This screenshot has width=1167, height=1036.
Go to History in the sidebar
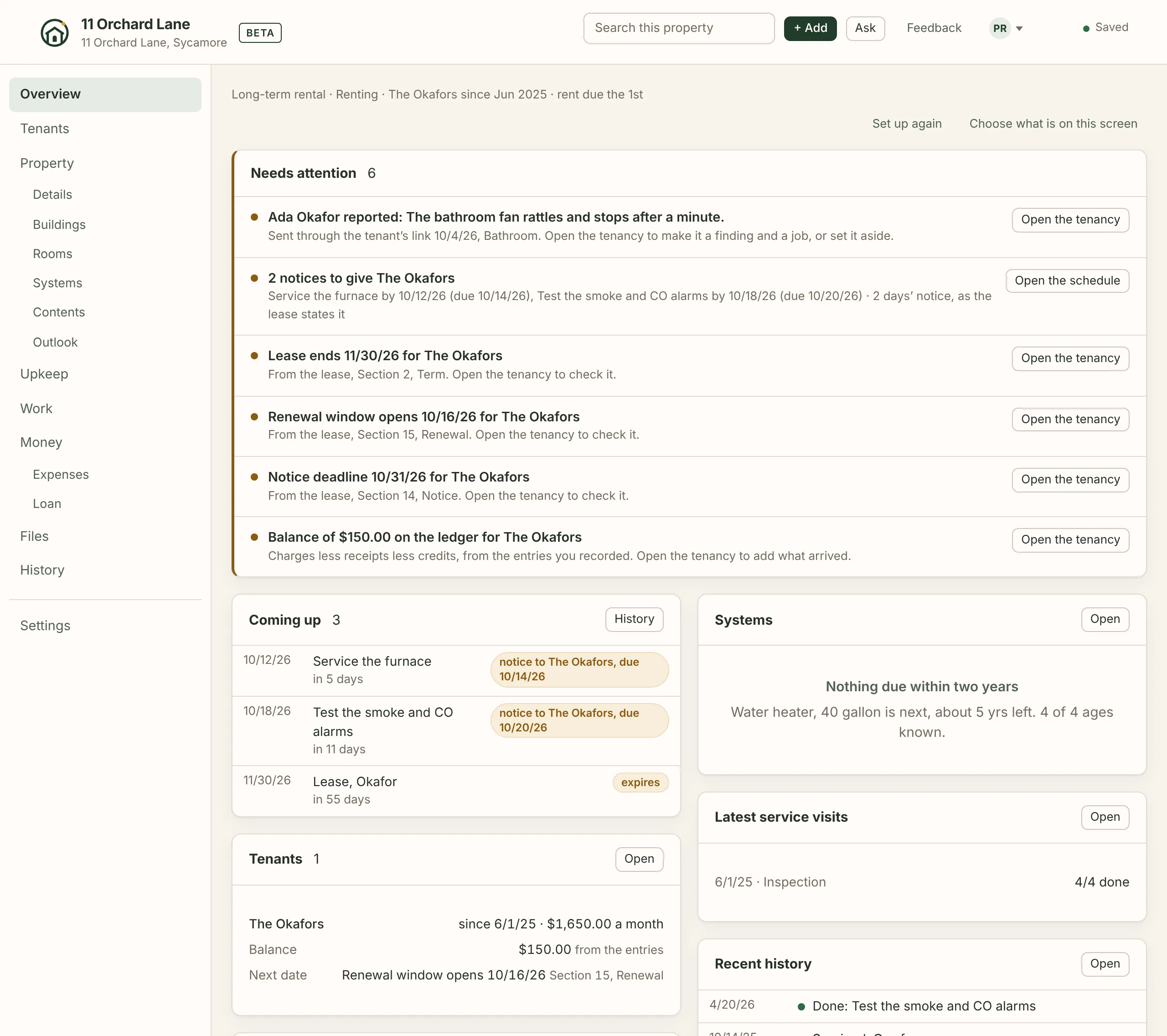[x=42, y=570]
